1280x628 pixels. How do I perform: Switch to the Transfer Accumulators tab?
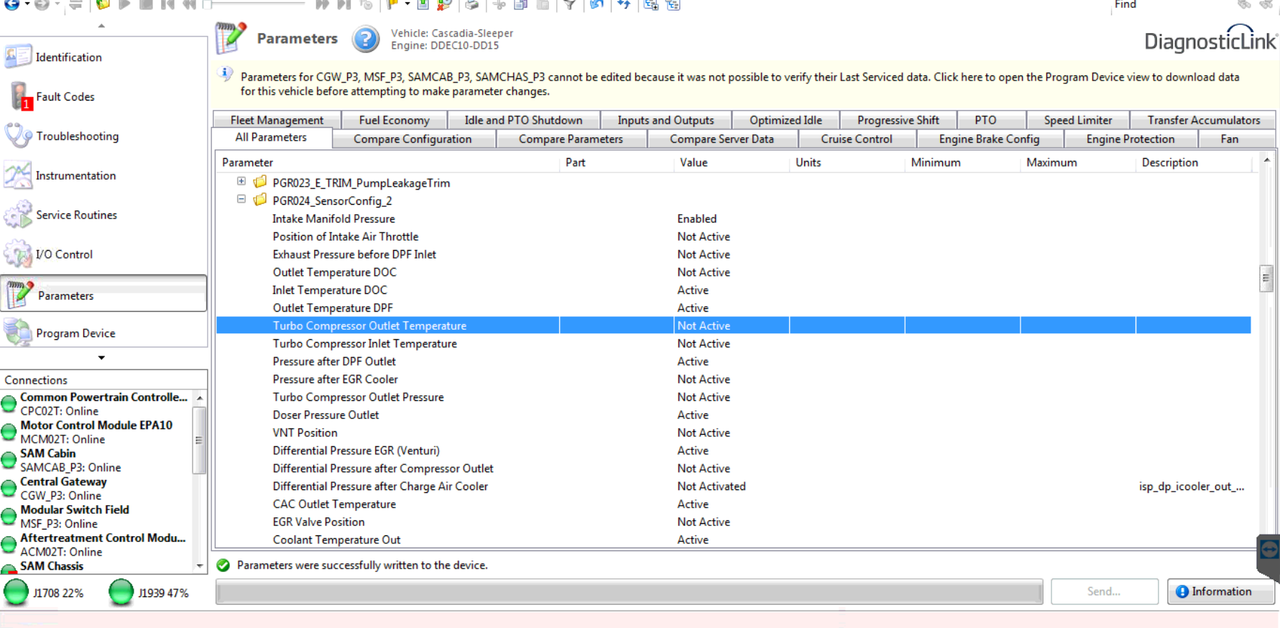pyautogui.click(x=1204, y=120)
